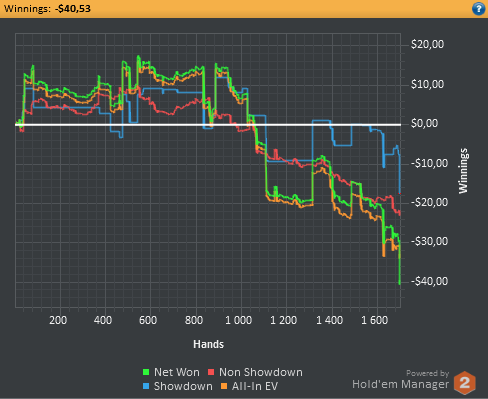Select the All-In EV legend label

[255, 386]
